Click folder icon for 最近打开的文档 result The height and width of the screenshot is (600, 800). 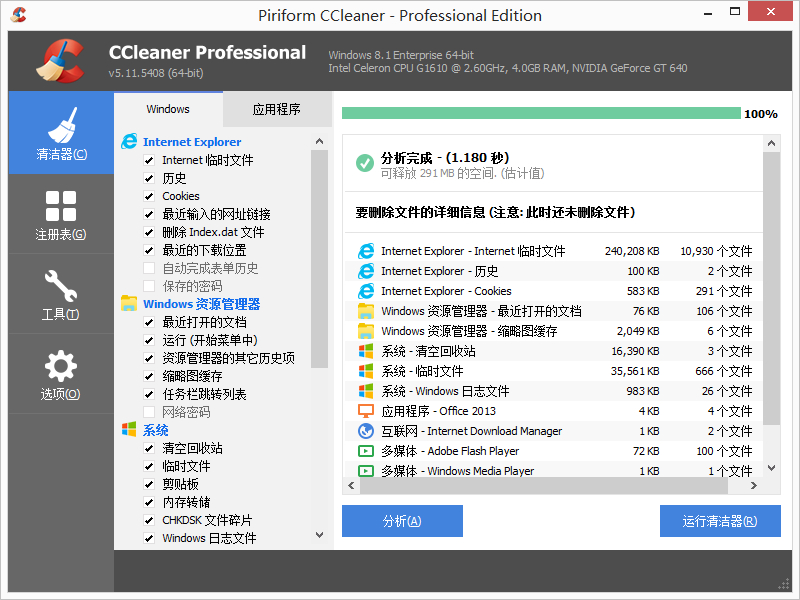366,311
